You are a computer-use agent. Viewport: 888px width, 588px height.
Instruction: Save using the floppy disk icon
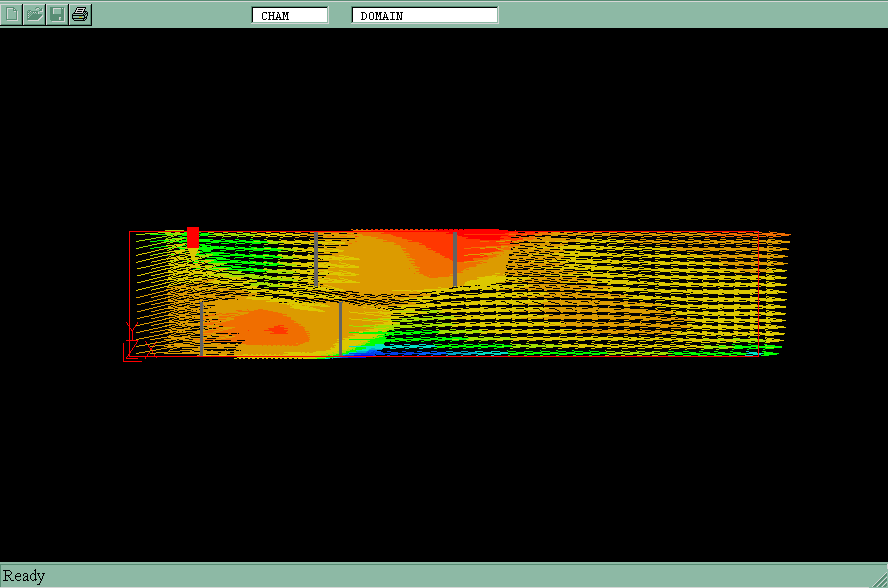[x=58, y=14]
